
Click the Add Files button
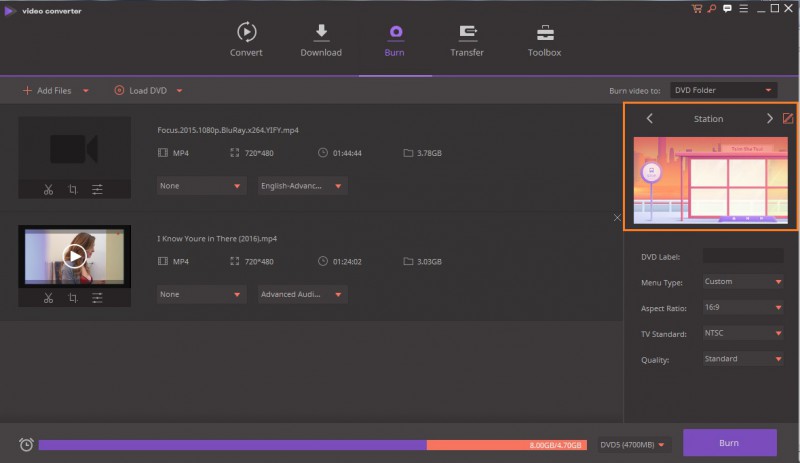49,91
